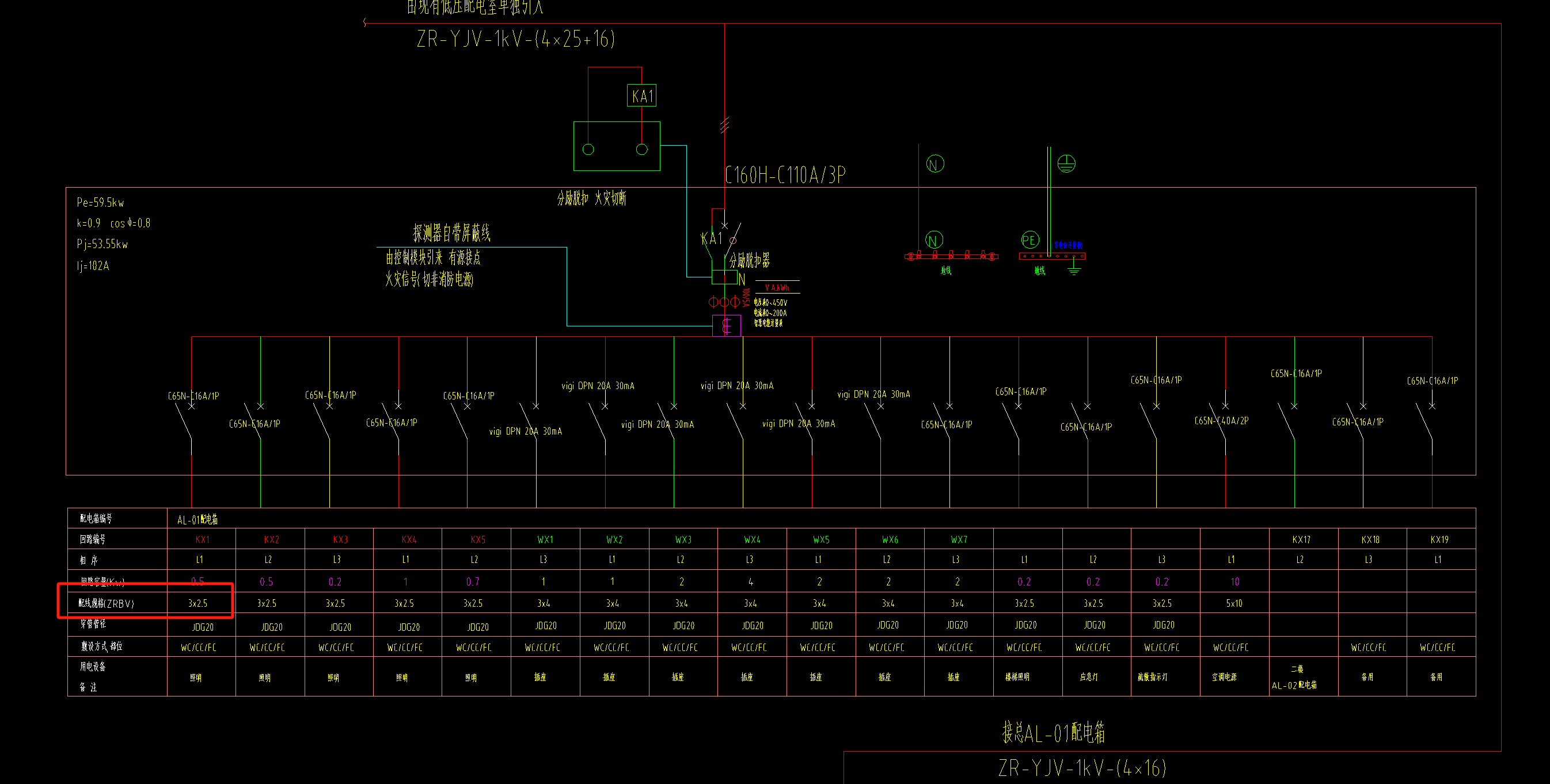Click the 敷设方式 部位 row header
1550x784 pixels.
pyautogui.click(x=102, y=646)
